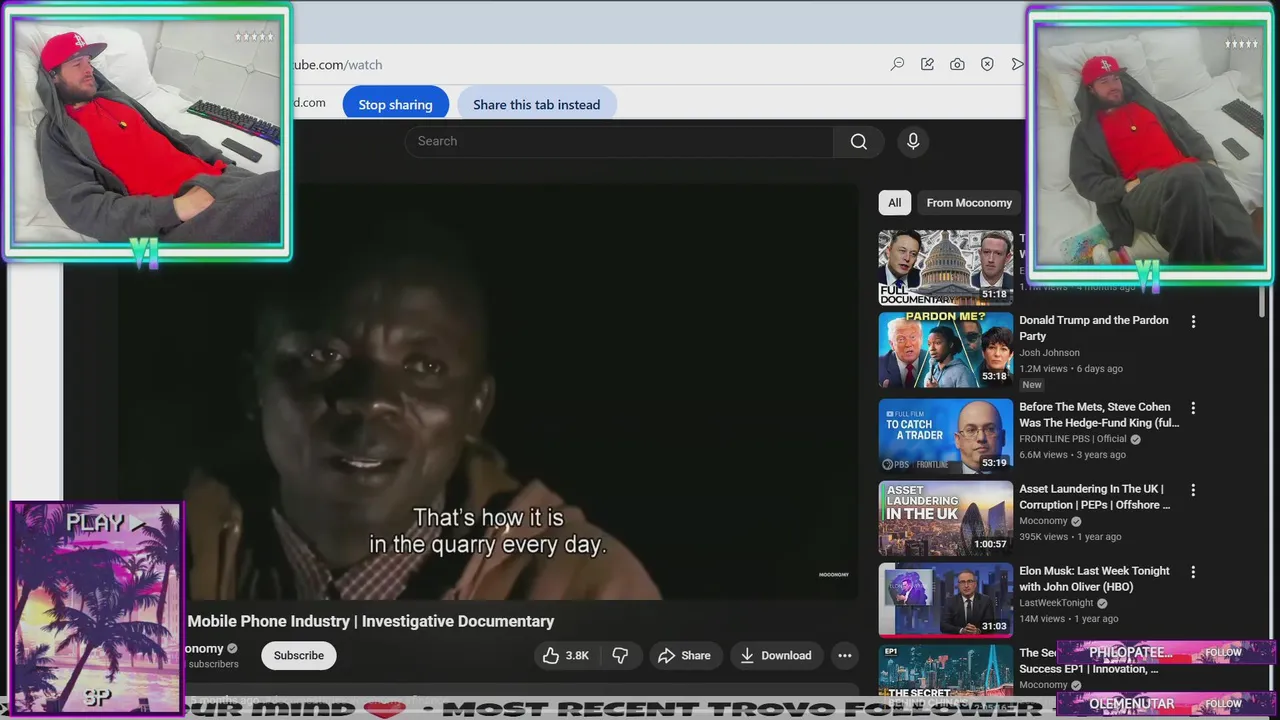
Task: Click the YouTube search magnifier button
Action: [x=858, y=141]
